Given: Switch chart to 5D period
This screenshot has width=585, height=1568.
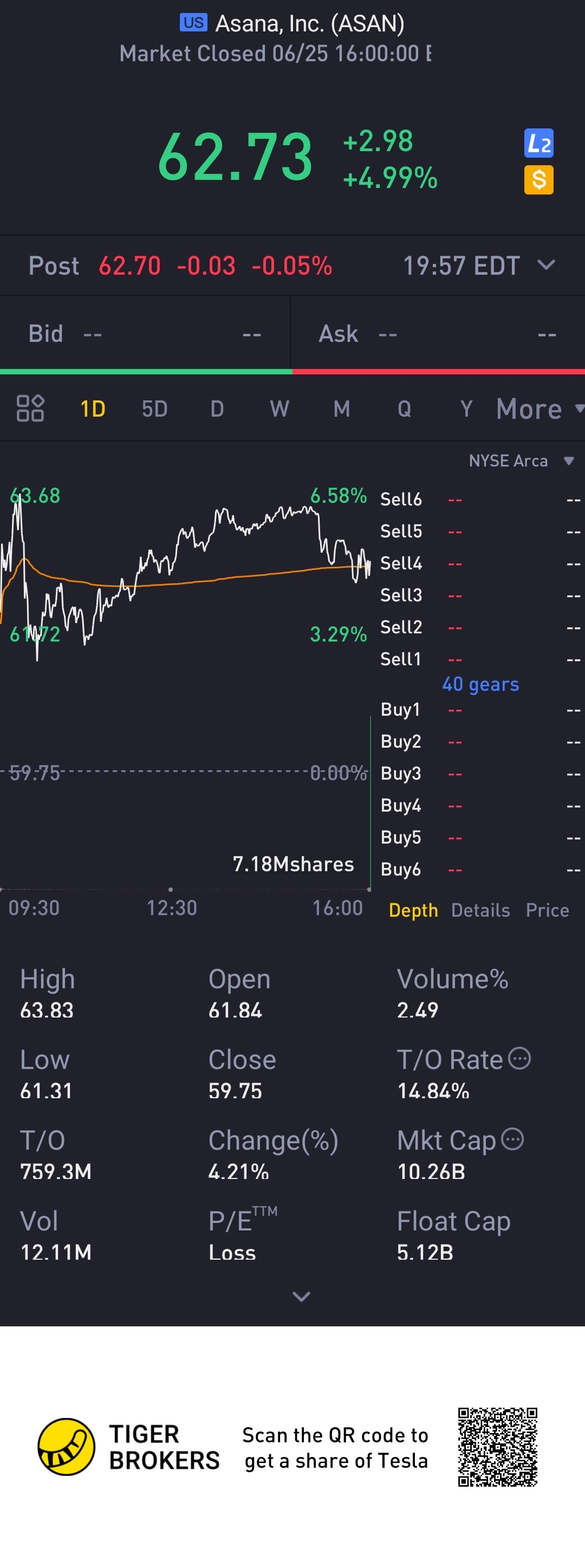Looking at the screenshot, I should point(154,409).
